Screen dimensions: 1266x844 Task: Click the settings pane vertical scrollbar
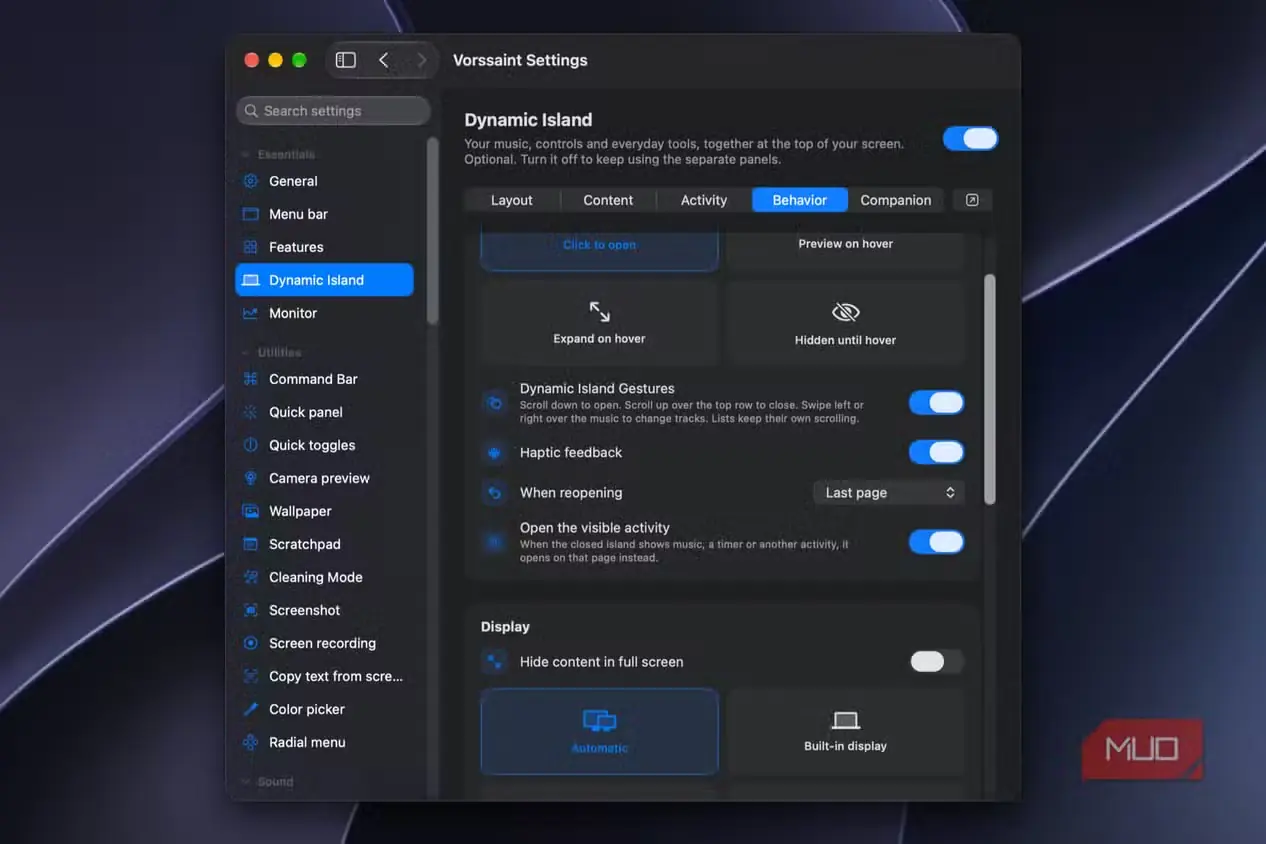[990, 390]
